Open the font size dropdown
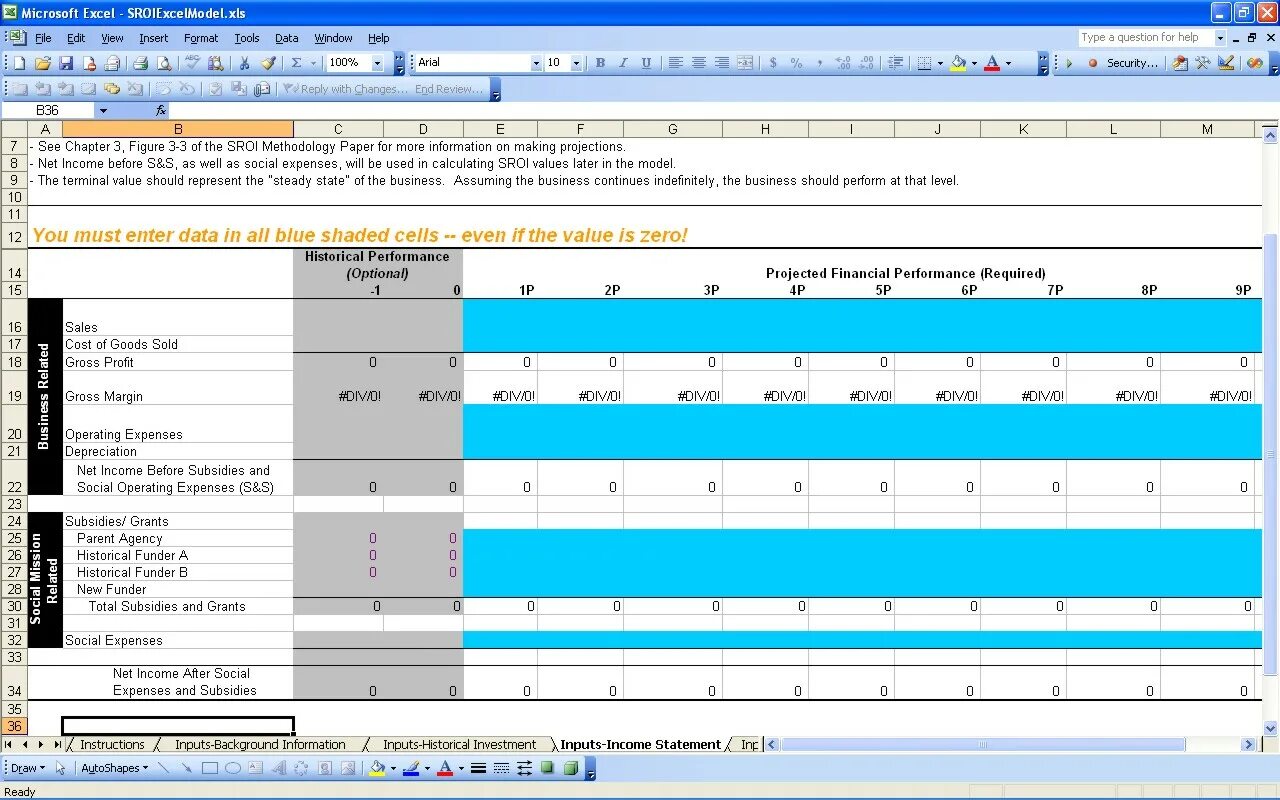This screenshot has width=1280, height=800. 576,63
